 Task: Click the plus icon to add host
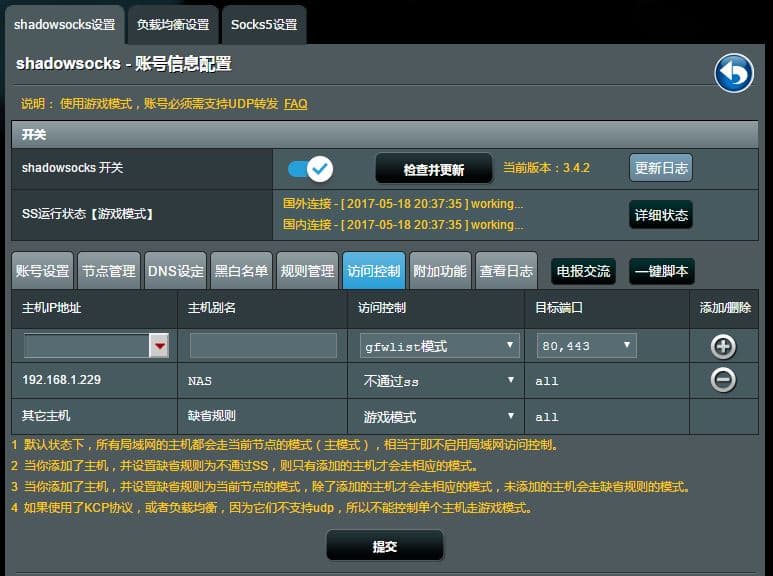click(722, 347)
